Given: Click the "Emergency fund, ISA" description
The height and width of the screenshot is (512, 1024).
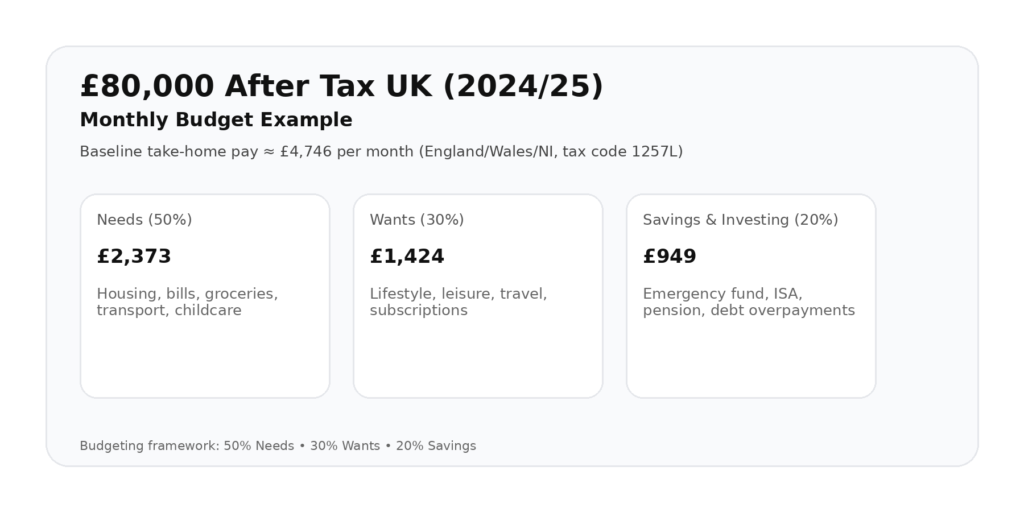Looking at the screenshot, I should click(x=722, y=294).
